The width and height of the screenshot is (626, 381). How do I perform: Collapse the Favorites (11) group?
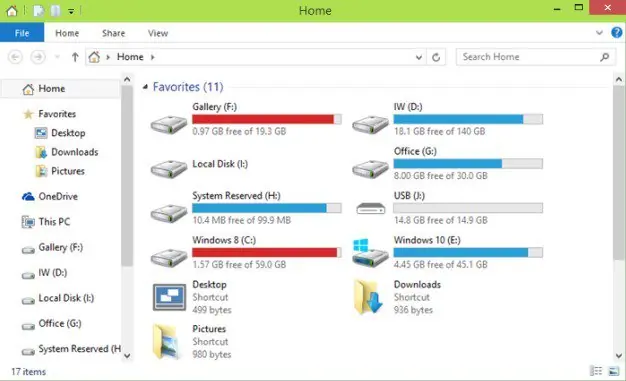145,87
